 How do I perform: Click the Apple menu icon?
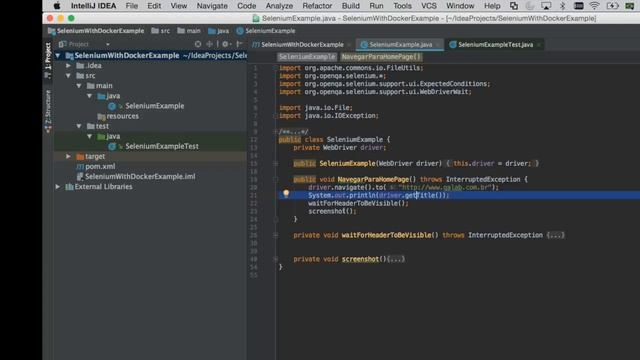click(x=57, y=6)
